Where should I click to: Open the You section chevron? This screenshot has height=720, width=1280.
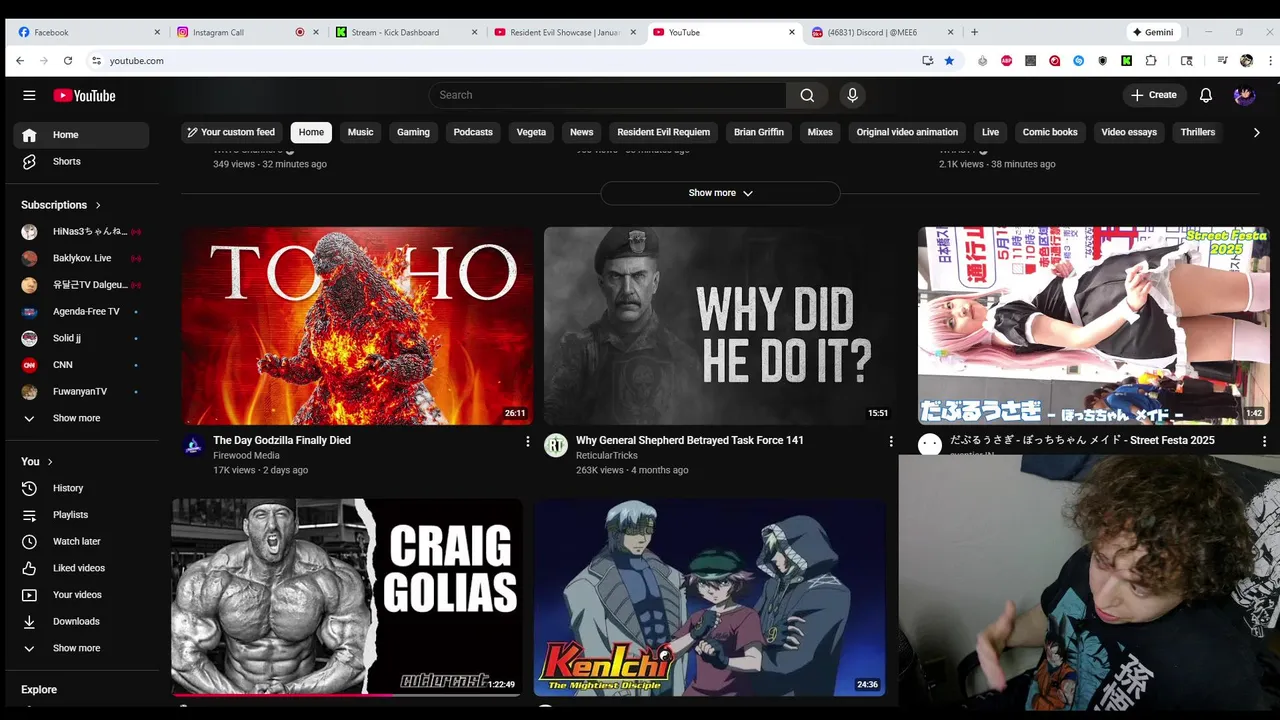[50, 462]
